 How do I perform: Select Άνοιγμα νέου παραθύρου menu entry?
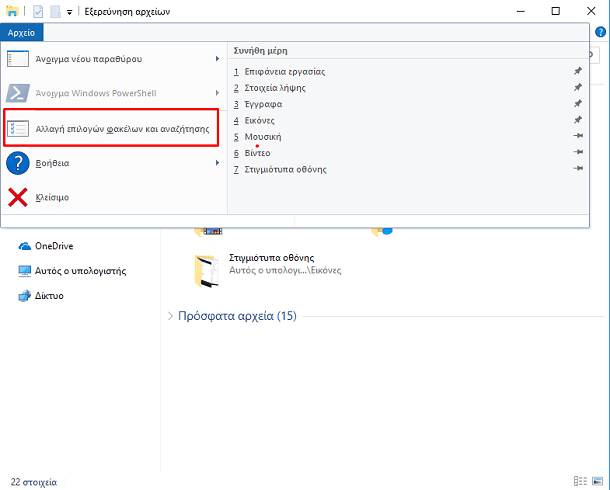click(x=114, y=59)
